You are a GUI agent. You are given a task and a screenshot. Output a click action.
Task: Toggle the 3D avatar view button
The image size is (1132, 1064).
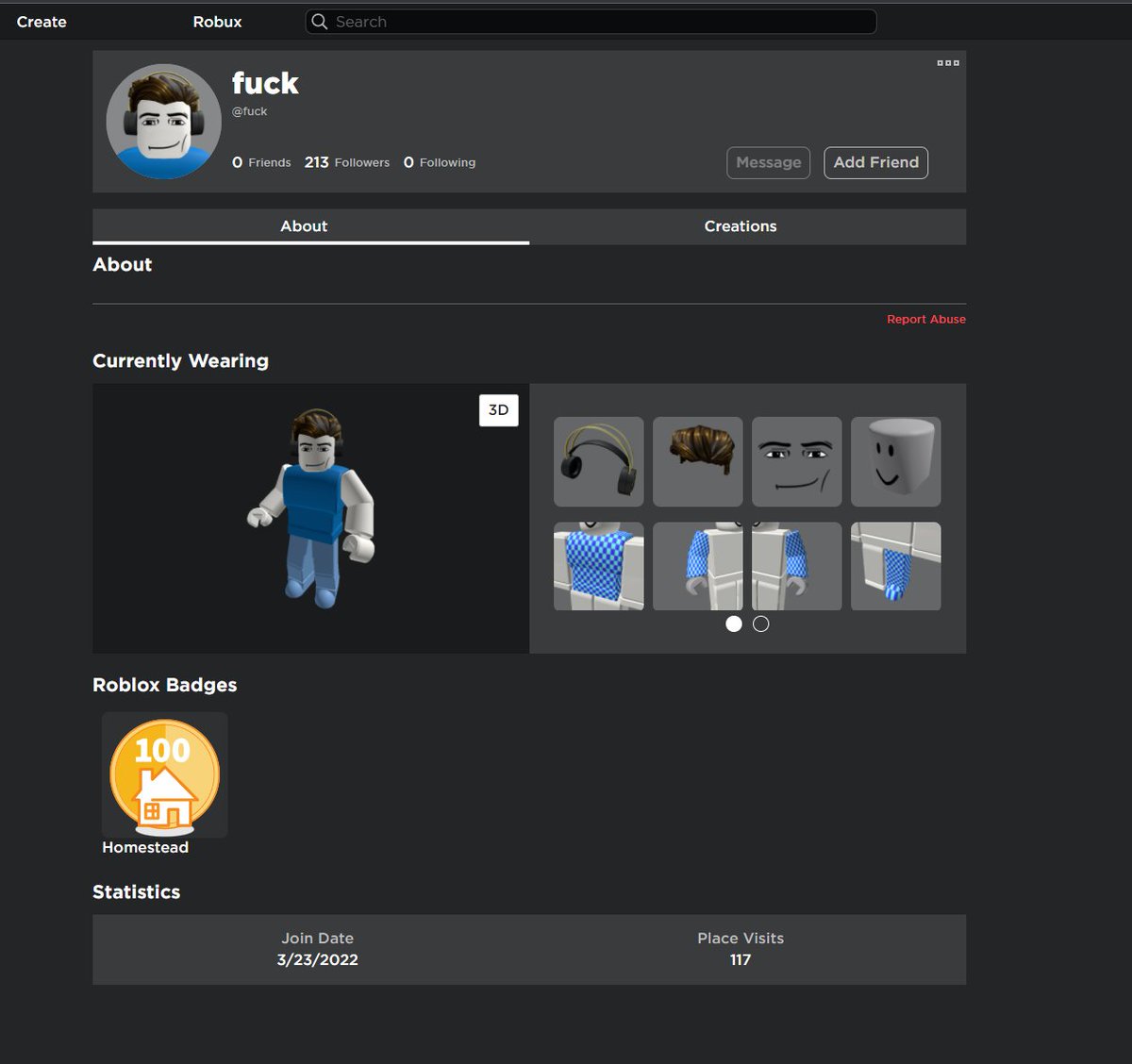click(x=499, y=409)
